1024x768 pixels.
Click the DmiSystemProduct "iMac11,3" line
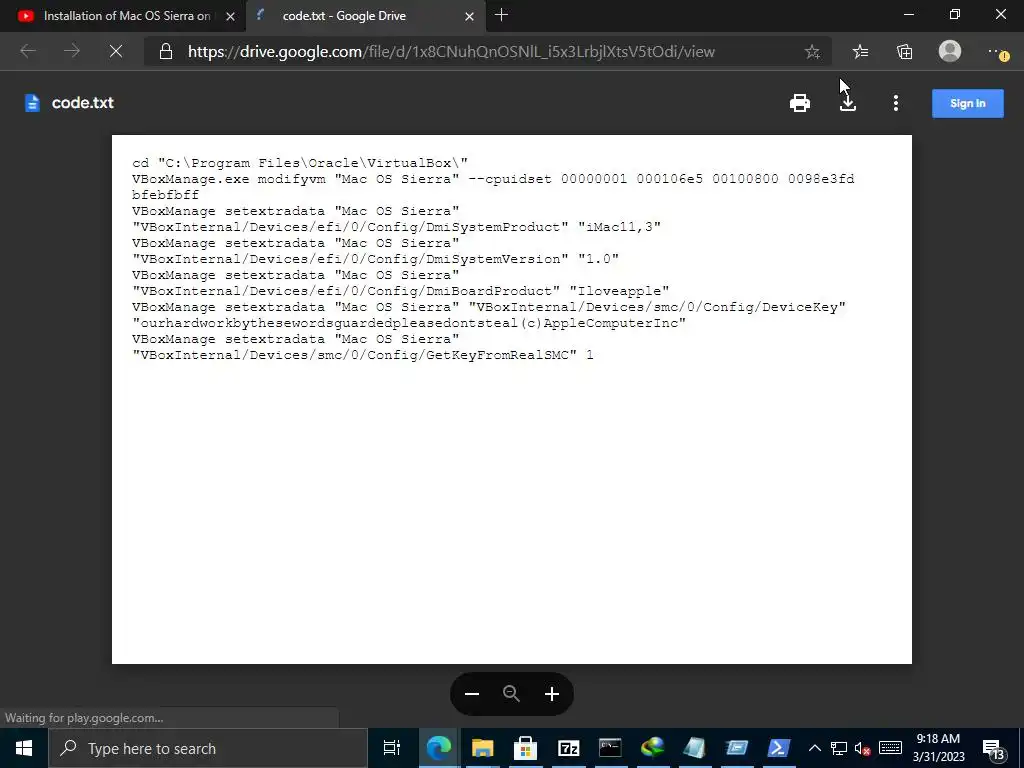click(x=396, y=227)
